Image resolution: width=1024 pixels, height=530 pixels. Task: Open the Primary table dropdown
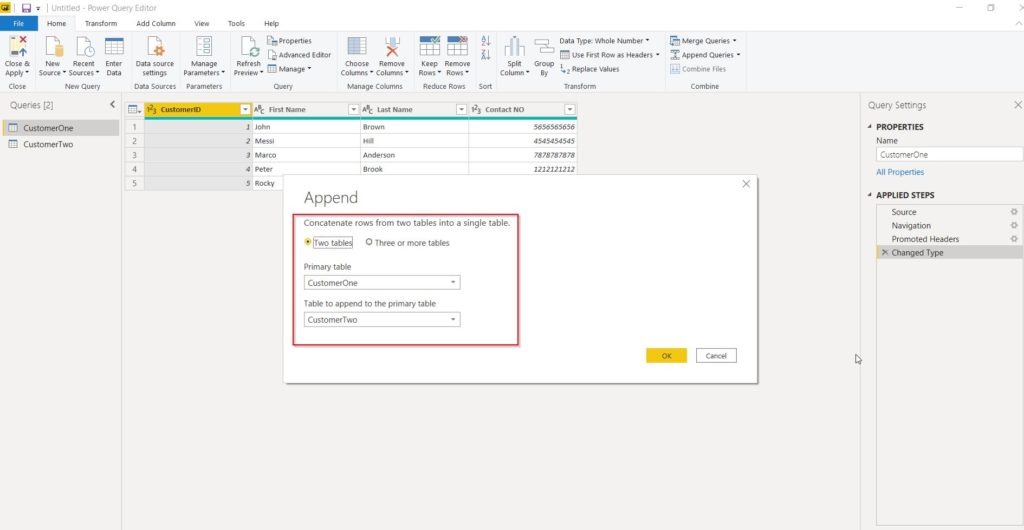(382, 283)
